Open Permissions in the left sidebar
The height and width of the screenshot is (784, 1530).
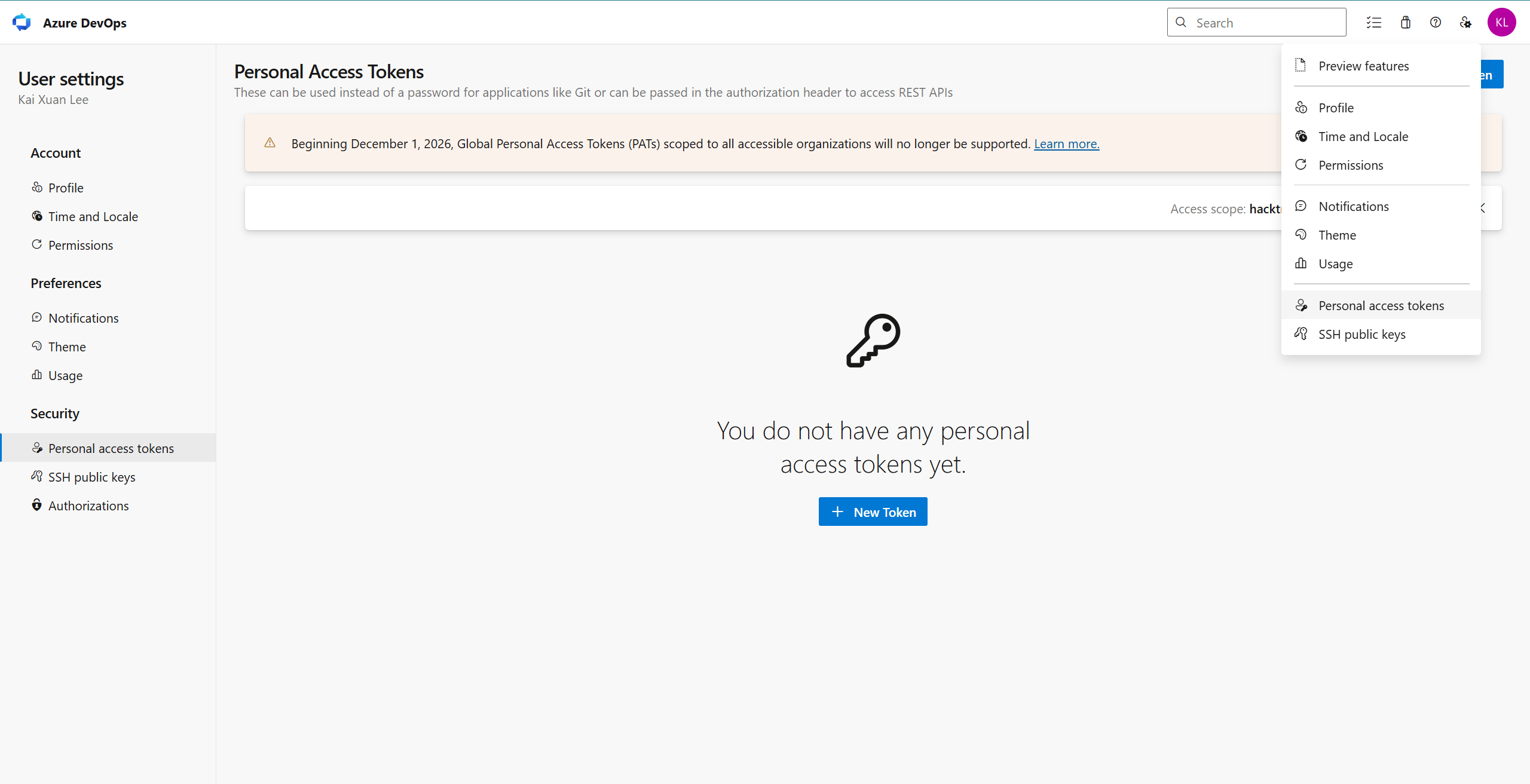[x=108, y=245]
